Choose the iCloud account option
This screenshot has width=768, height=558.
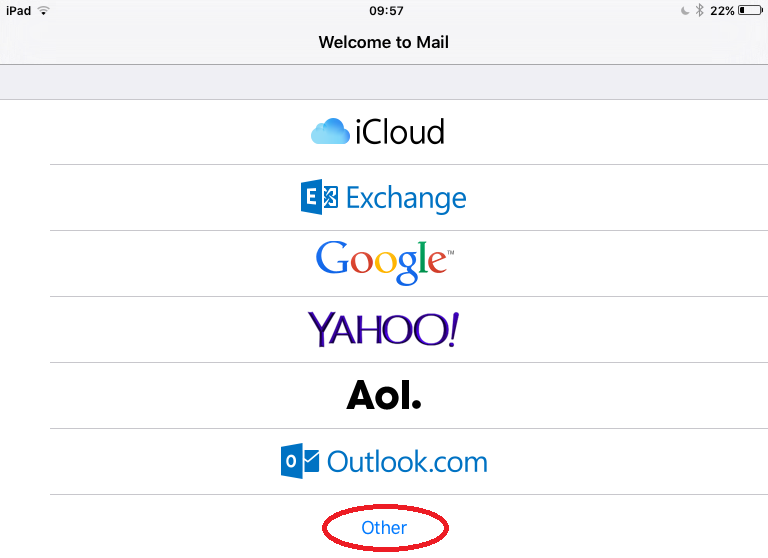pyautogui.click(x=384, y=132)
